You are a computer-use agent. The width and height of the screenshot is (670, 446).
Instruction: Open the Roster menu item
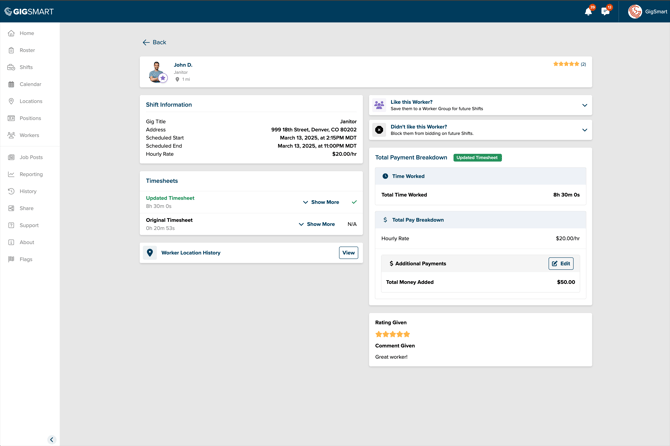pos(27,50)
